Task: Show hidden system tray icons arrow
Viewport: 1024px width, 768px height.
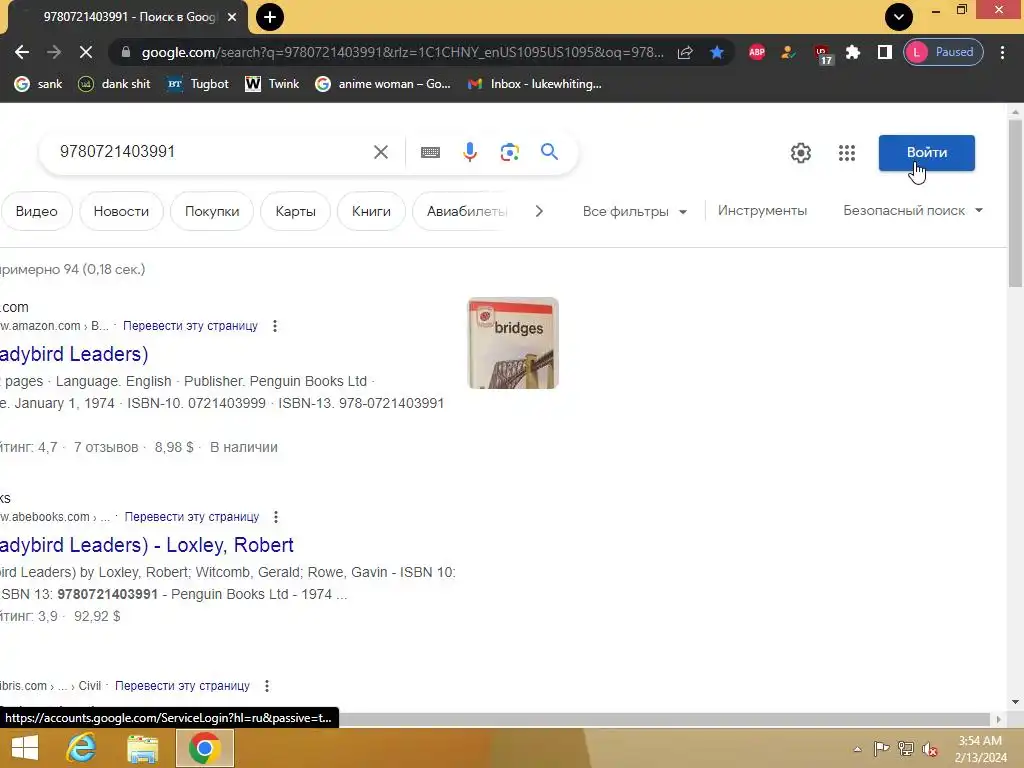Action: coord(857,749)
